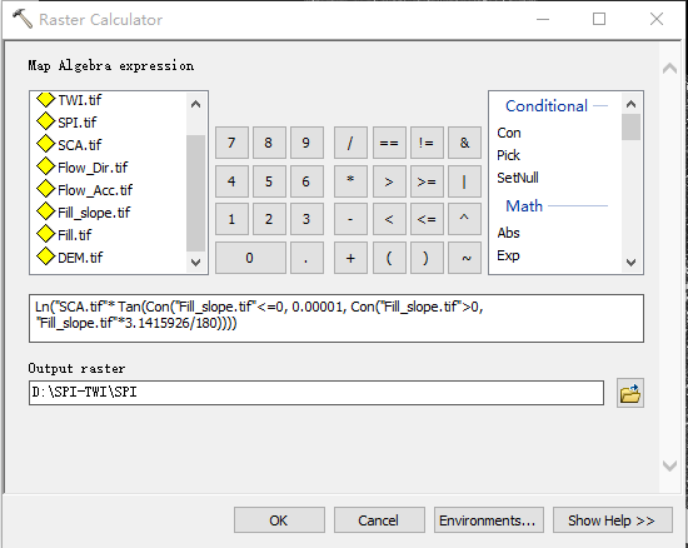Image resolution: width=688 pixels, height=548 pixels.
Task: Select Flow_Dir.tif layer name
Action: [93, 168]
